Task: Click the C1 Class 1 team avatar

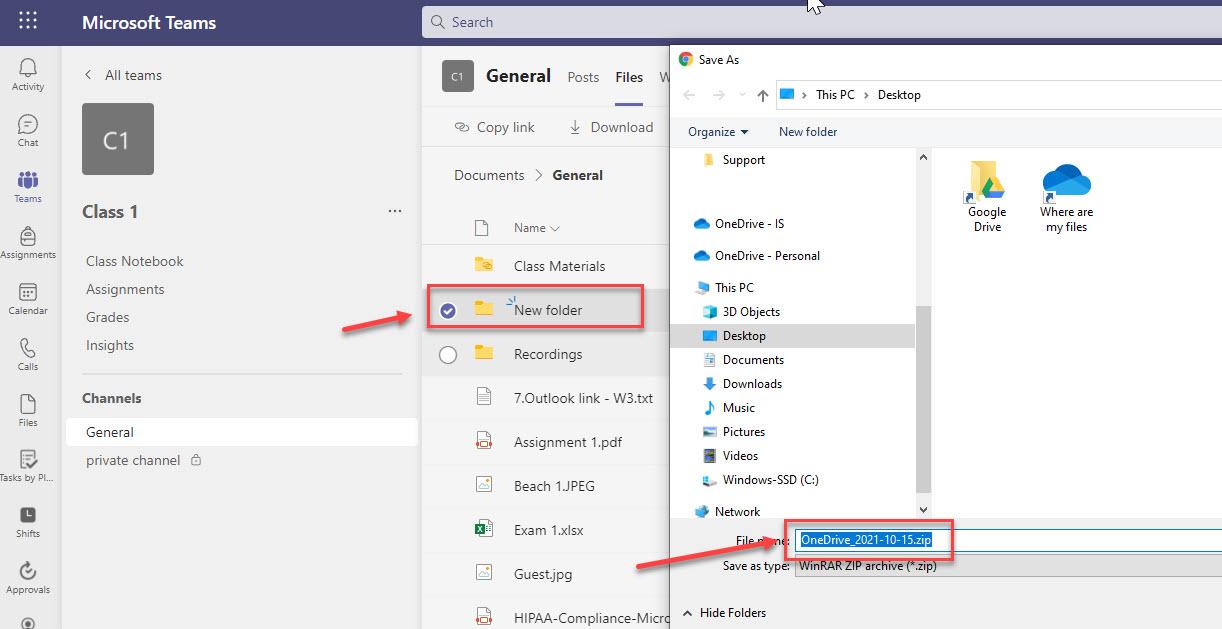Action: [118, 139]
